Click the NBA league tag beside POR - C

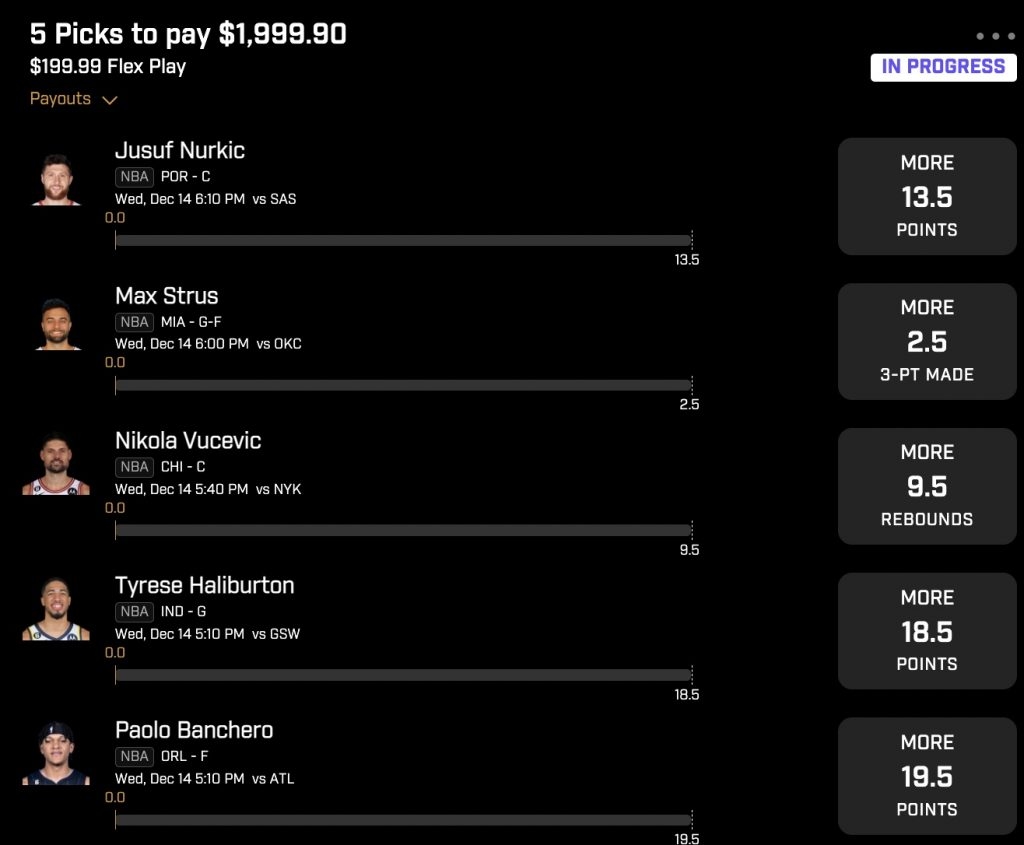(x=135, y=177)
